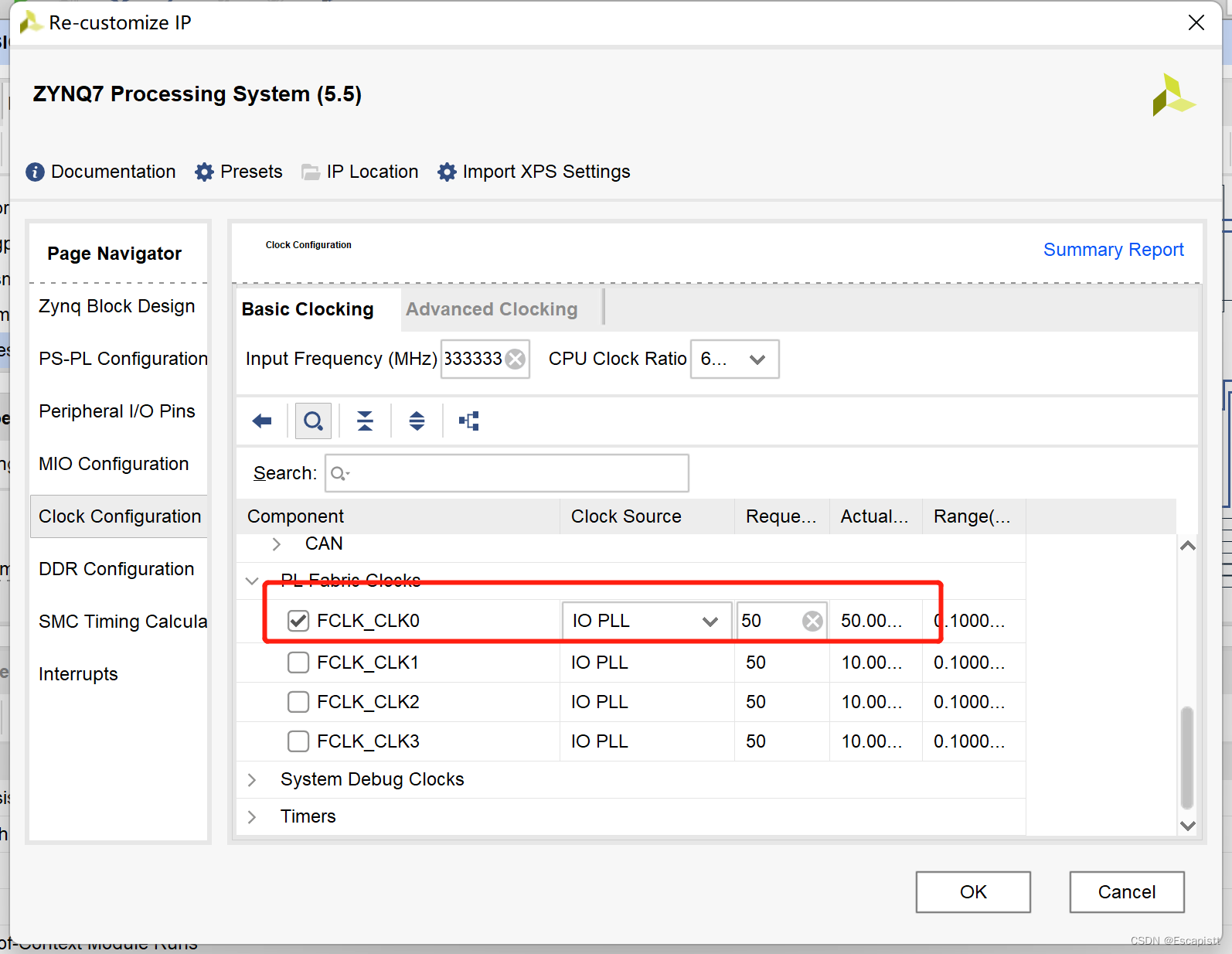Click the Range column header

[x=974, y=516]
